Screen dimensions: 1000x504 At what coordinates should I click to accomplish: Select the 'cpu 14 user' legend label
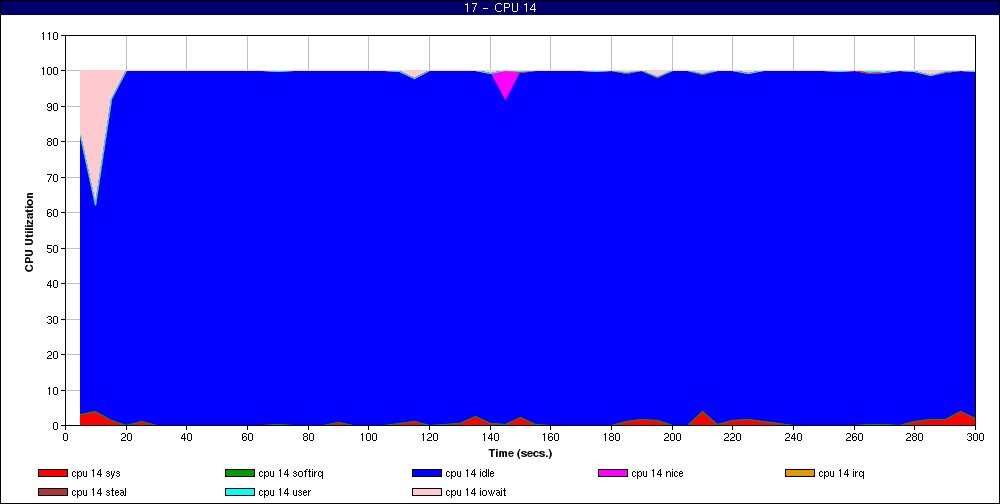(284, 493)
